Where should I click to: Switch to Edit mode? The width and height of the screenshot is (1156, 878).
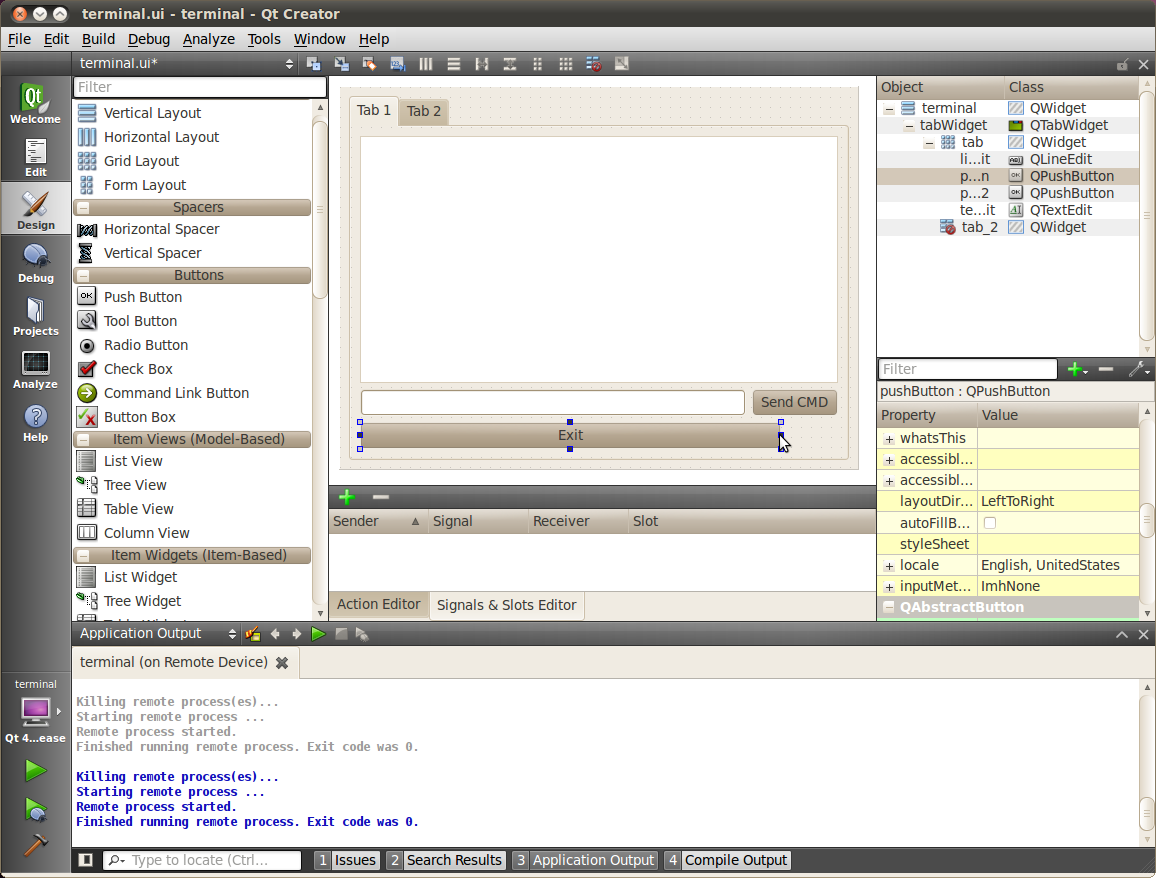pyautogui.click(x=35, y=158)
